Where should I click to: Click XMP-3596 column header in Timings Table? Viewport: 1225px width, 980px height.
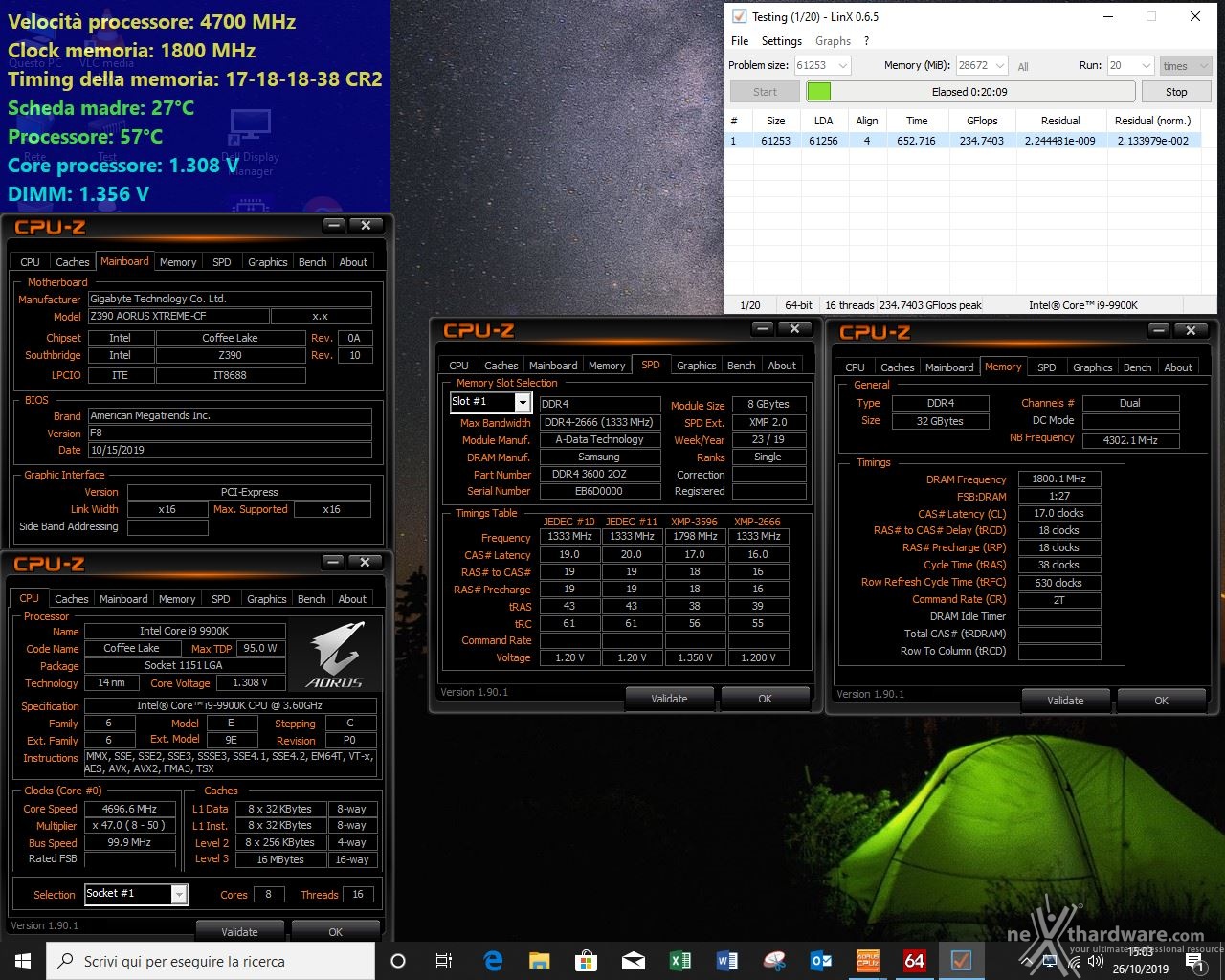coord(694,522)
